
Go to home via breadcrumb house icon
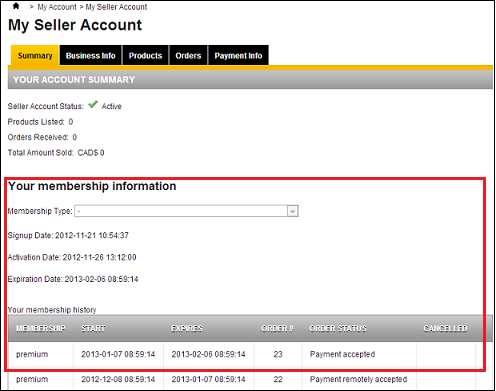[x=16, y=6]
